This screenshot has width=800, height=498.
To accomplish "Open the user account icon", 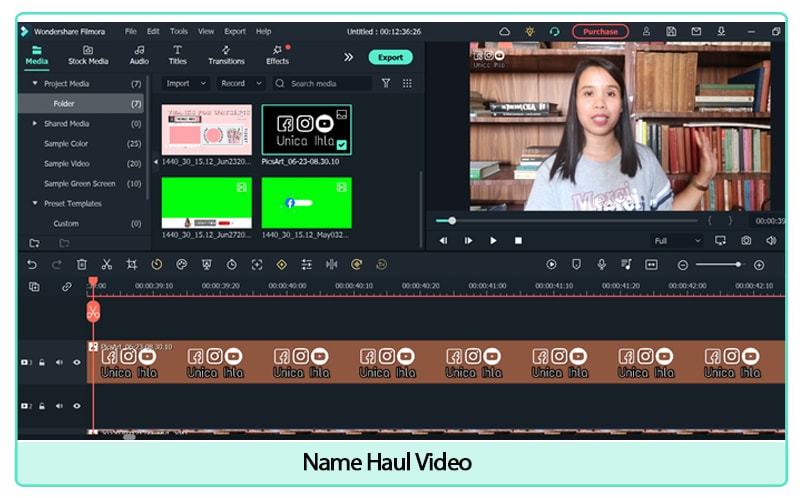I will (x=646, y=32).
